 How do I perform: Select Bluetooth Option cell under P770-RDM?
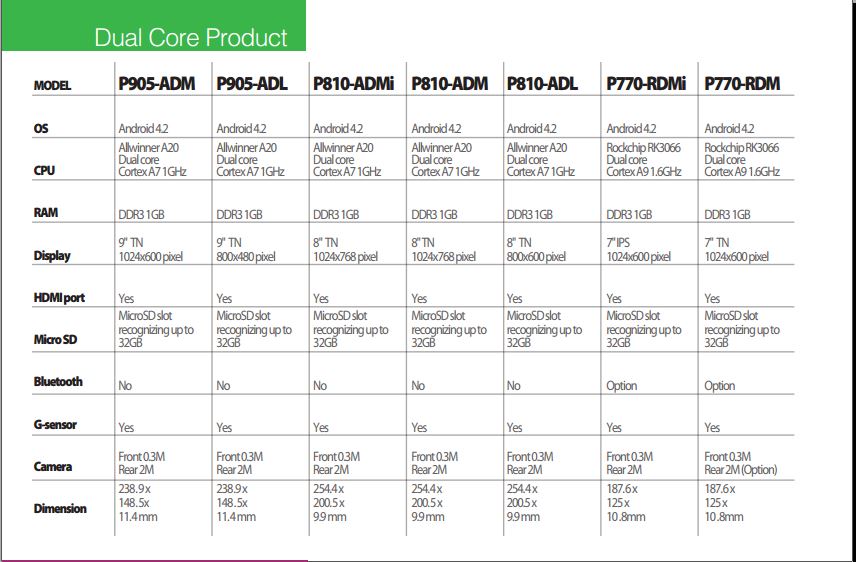pyautogui.click(x=720, y=386)
